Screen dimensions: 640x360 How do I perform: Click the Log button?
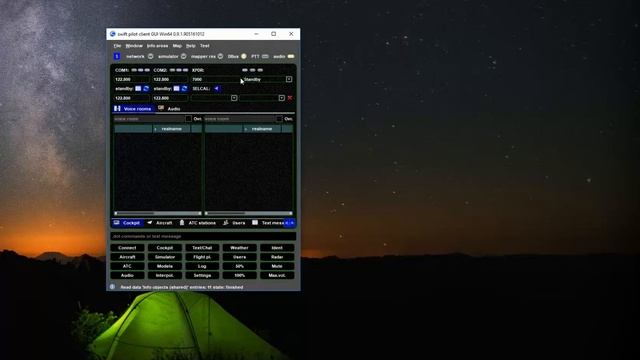click(x=202, y=266)
